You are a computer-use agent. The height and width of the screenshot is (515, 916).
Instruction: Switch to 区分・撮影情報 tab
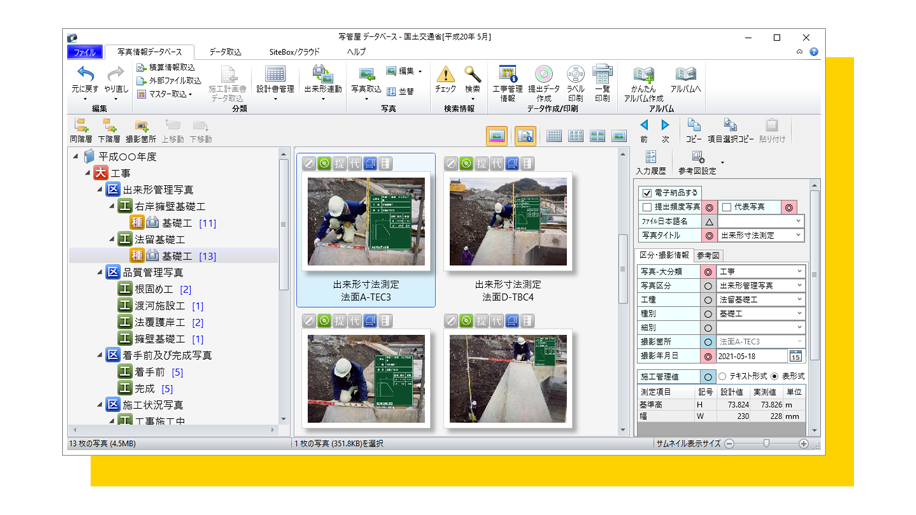(664, 255)
